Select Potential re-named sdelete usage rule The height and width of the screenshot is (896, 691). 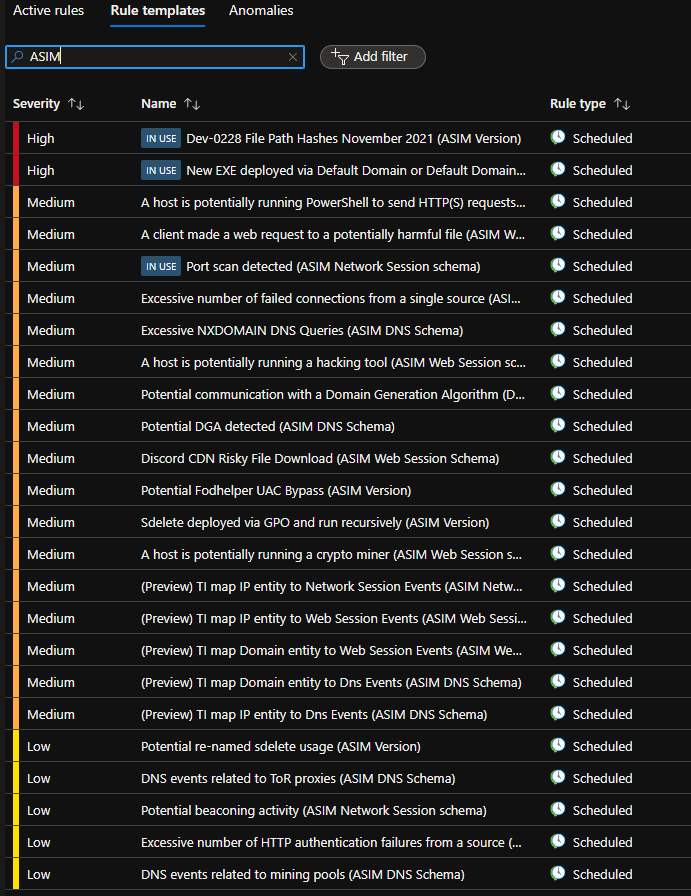click(x=281, y=746)
